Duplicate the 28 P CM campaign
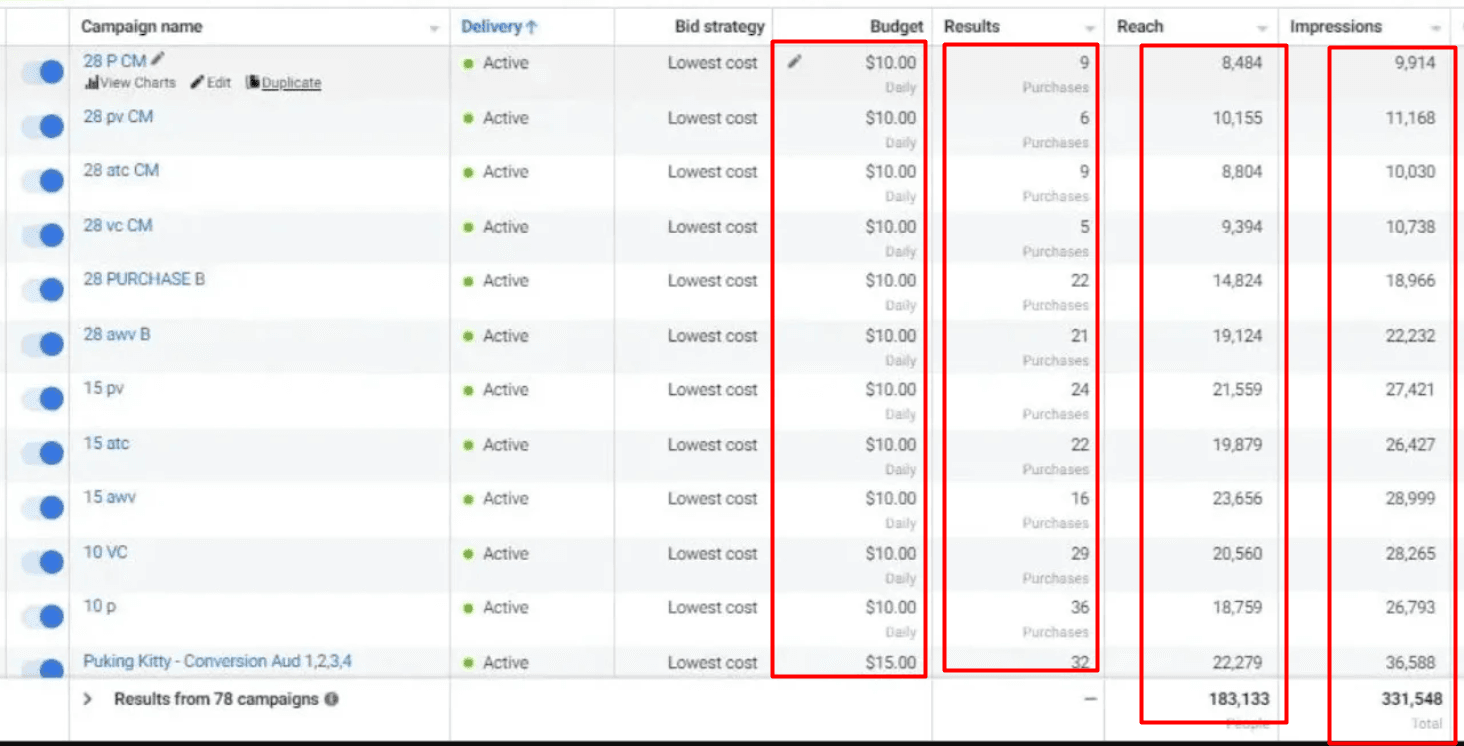This screenshot has height=746, width=1464. (x=284, y=83)
